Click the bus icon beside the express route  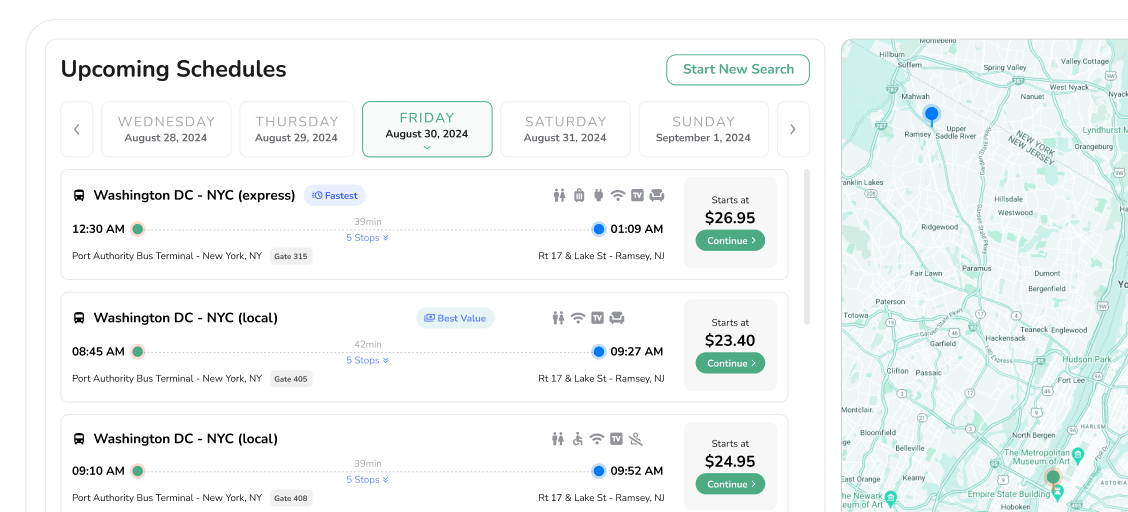79,195
